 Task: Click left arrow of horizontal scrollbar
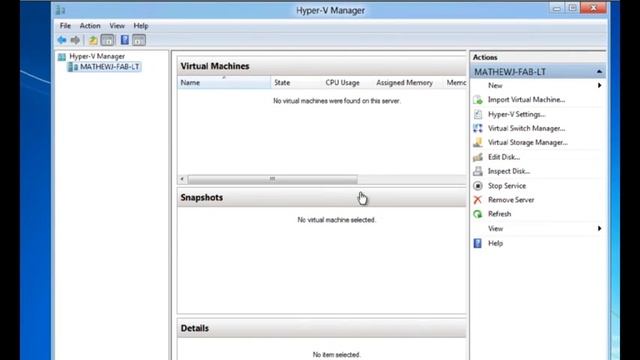pos(182,179)
